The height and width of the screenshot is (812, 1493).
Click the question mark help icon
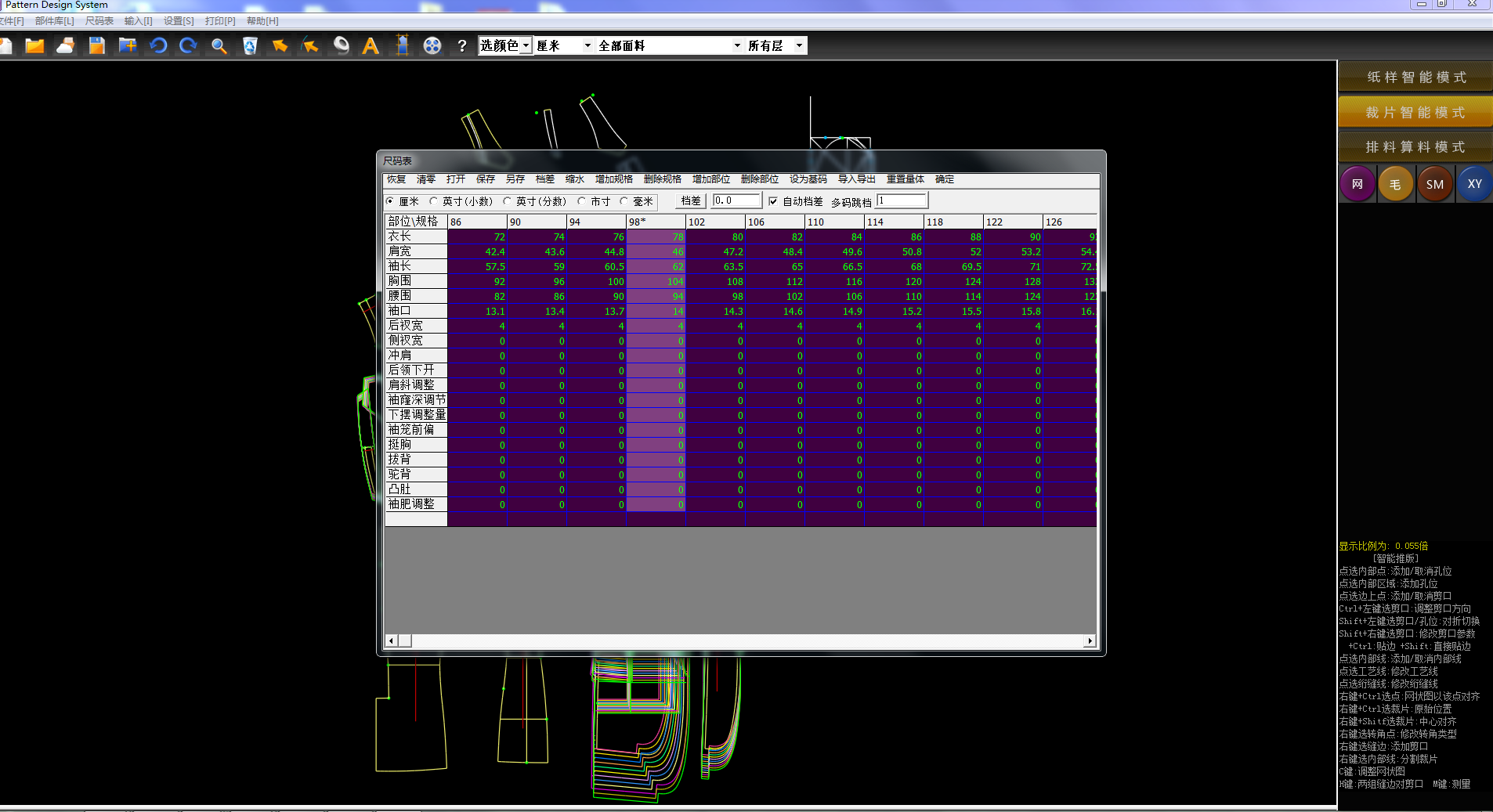(x=462, y=46)
